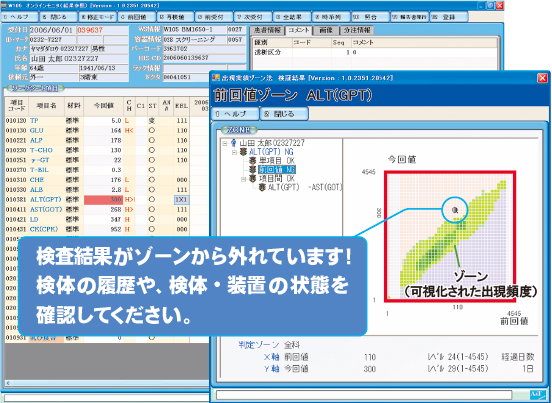Go to 次受付 via the toolbar
This screenshot has width=552, height=403.
click(253, 17)
